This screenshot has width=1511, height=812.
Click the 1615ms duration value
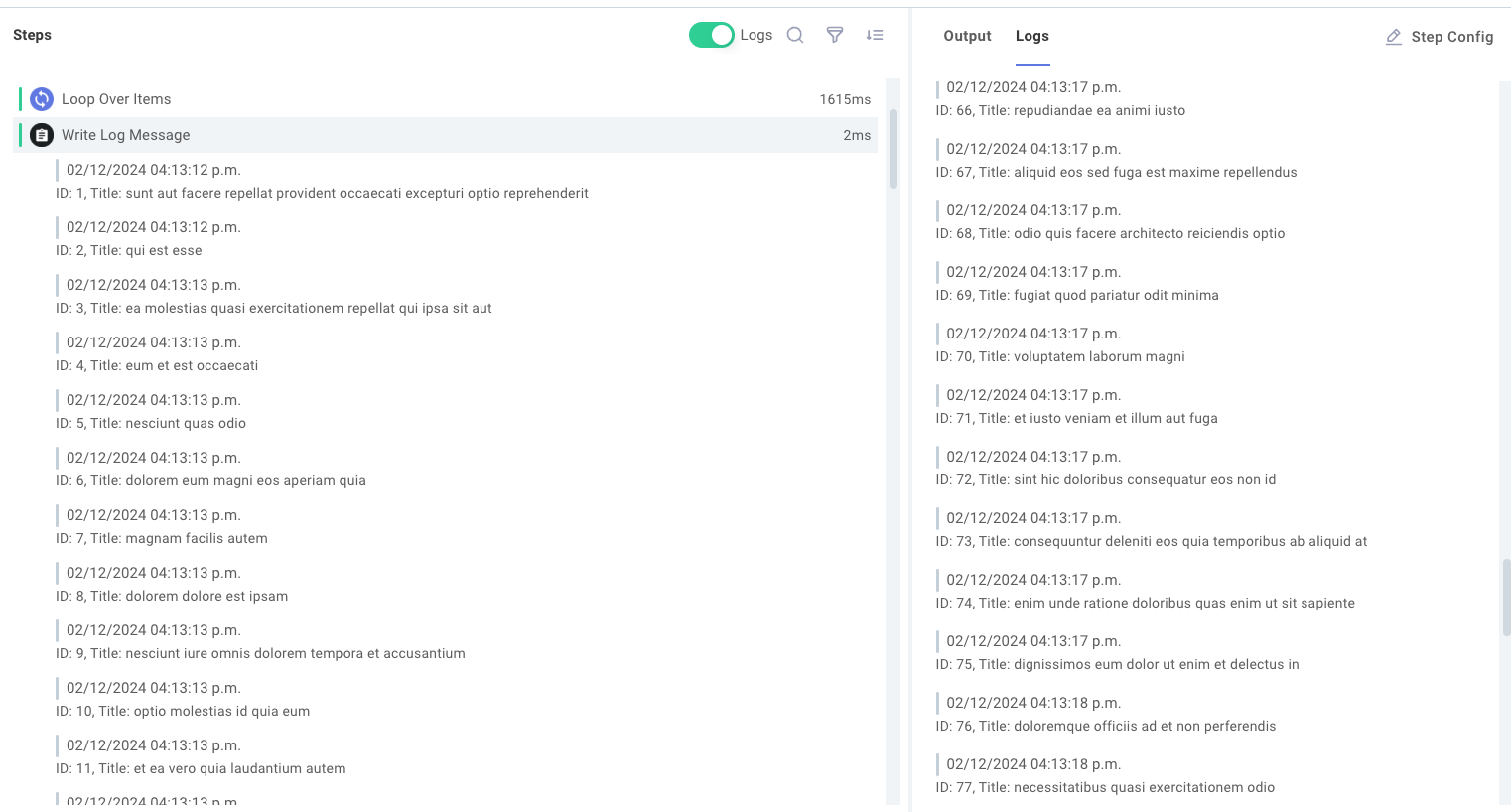845,99
